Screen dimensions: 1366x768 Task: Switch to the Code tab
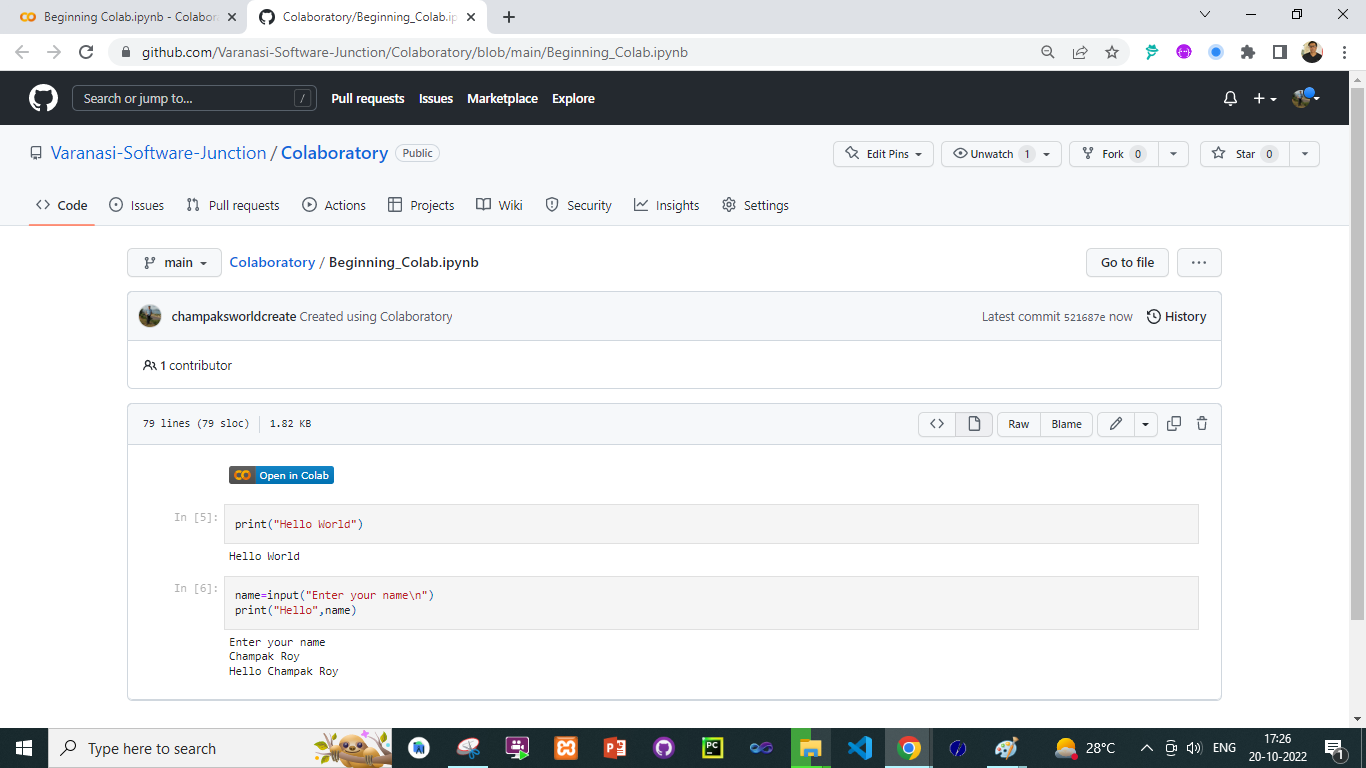coord(62,205)
